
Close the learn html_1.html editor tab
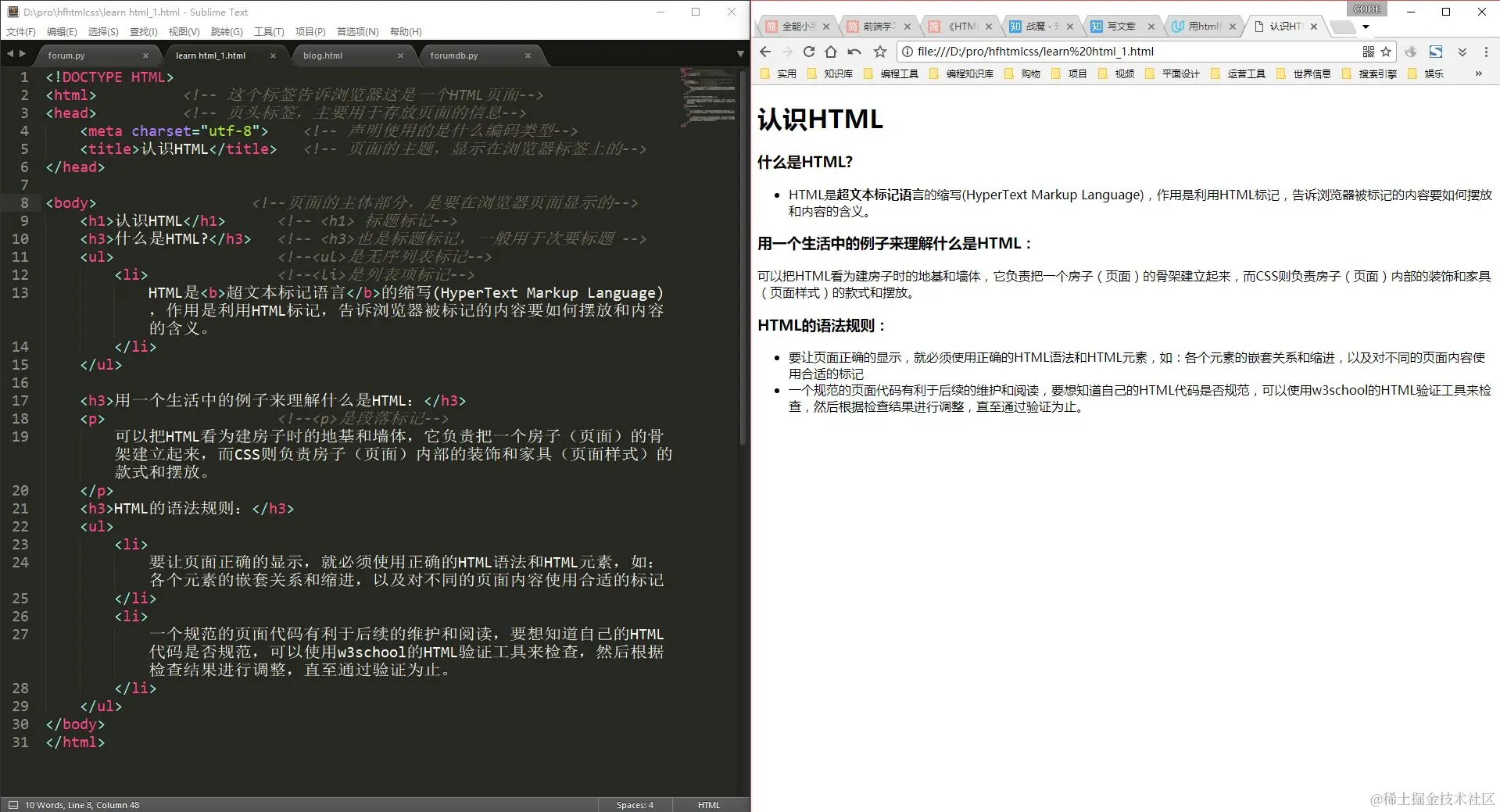[273, 55]
